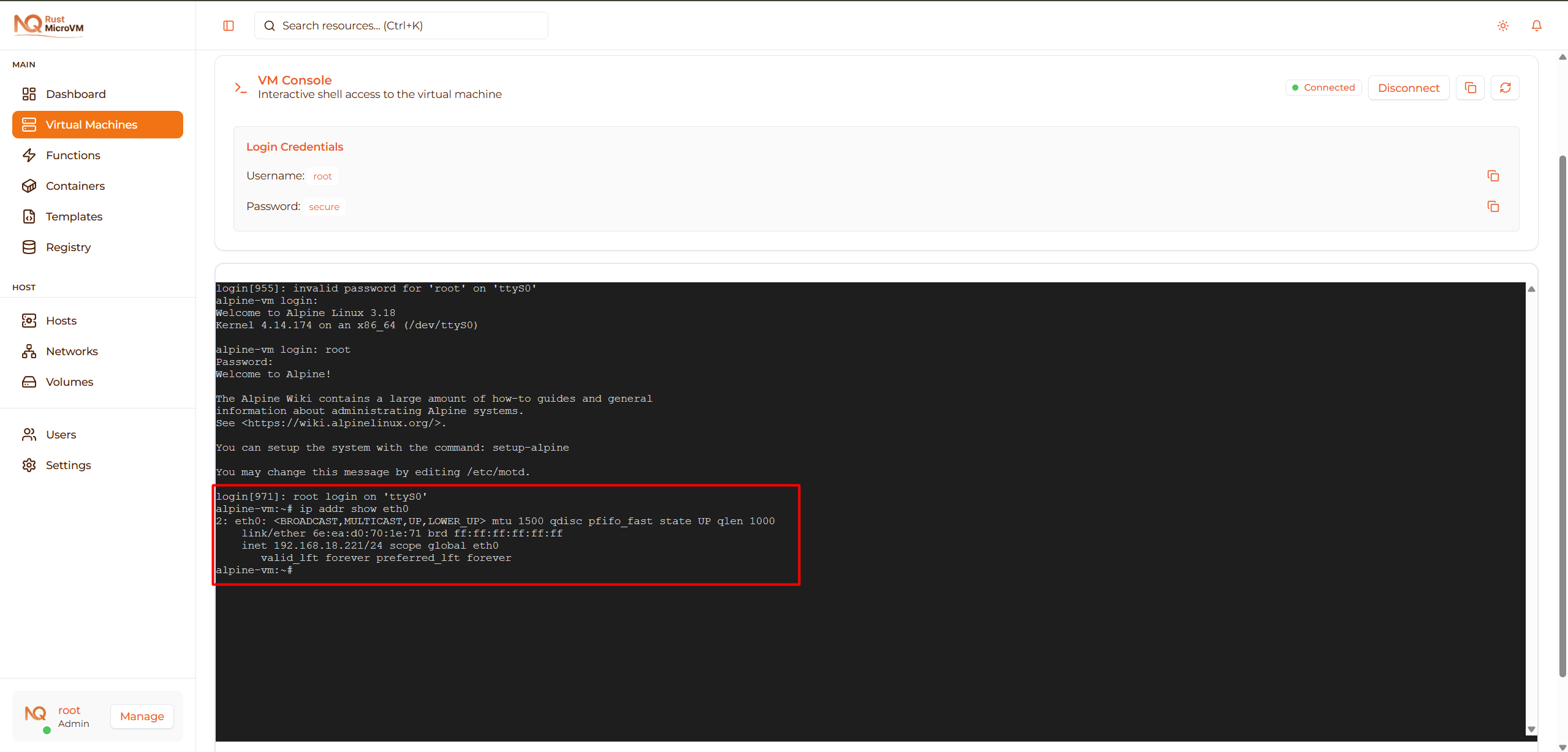This screenshot has height=752, width=1568.
Task: Click inside the search resources field
Action: pos(400,25)
